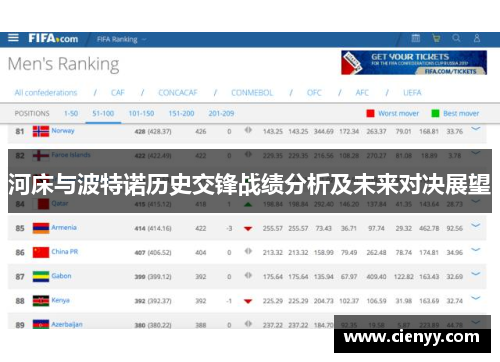The height and width of the screenshot is (362, 500).
Task: Click the China PR flag icon
Action: [x=41, y=252]
